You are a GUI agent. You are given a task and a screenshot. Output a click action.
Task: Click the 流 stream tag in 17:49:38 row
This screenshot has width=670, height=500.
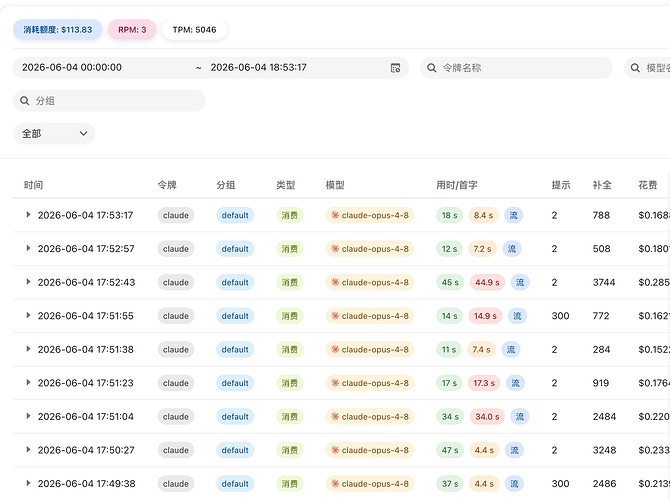tap(514, 484)
